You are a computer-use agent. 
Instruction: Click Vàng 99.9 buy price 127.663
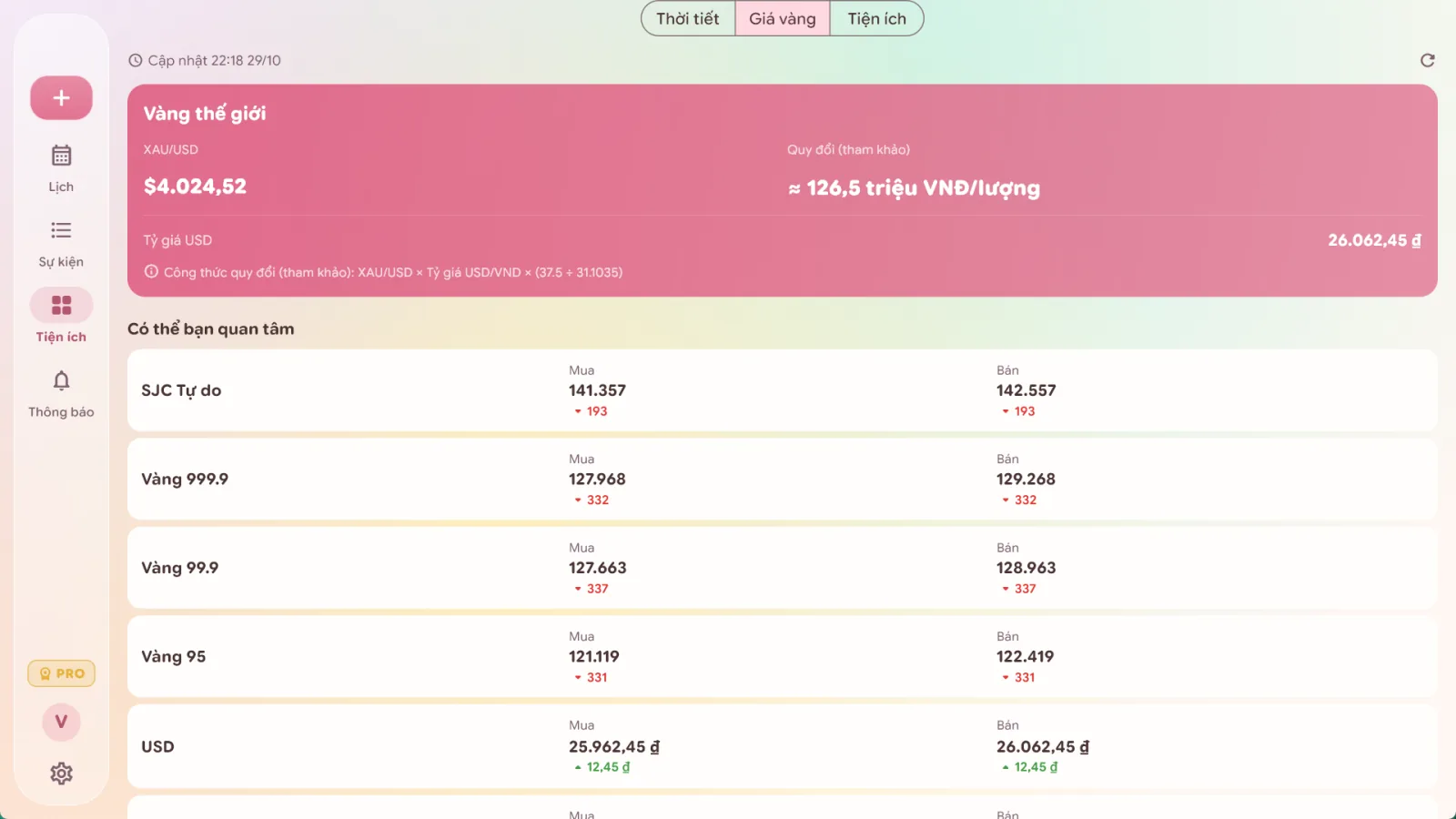tap(598, 568)
